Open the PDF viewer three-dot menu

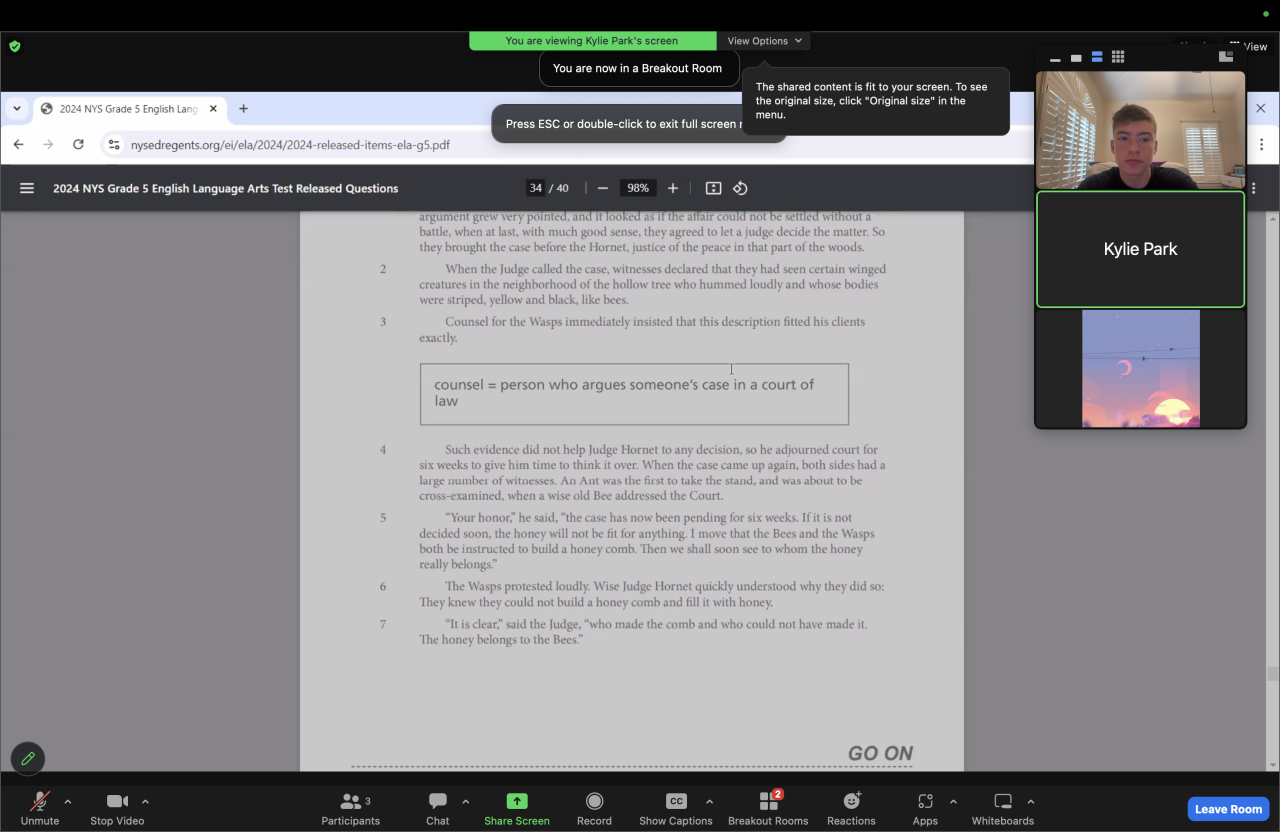1254,188
